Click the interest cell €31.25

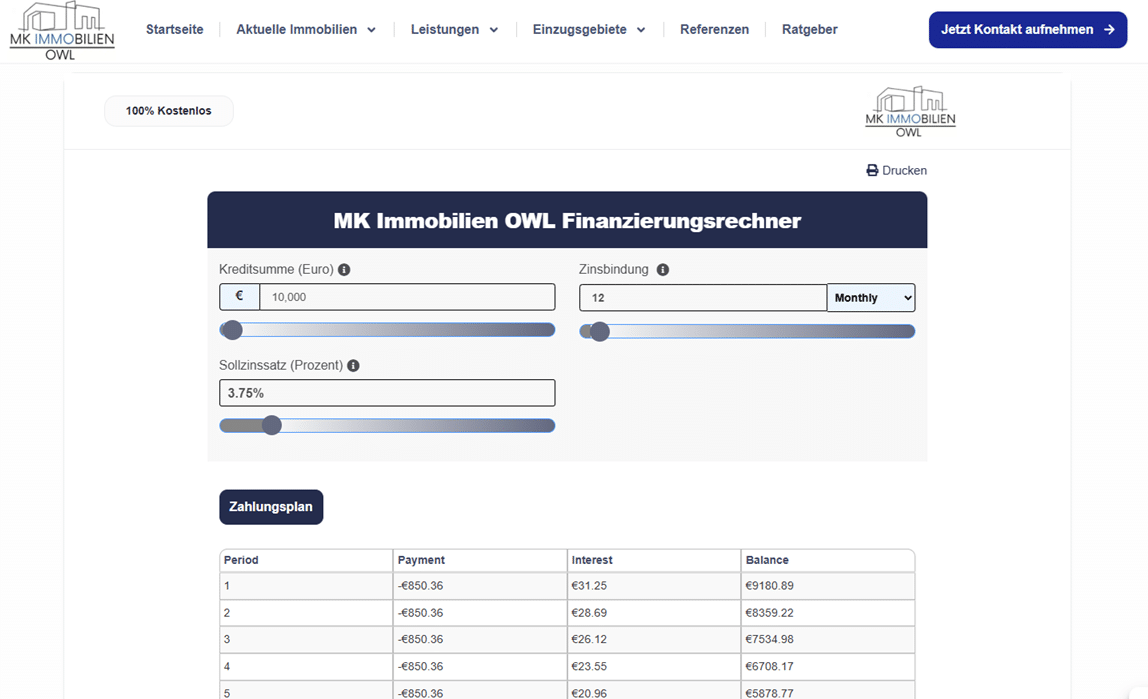(x=654, y=586)
